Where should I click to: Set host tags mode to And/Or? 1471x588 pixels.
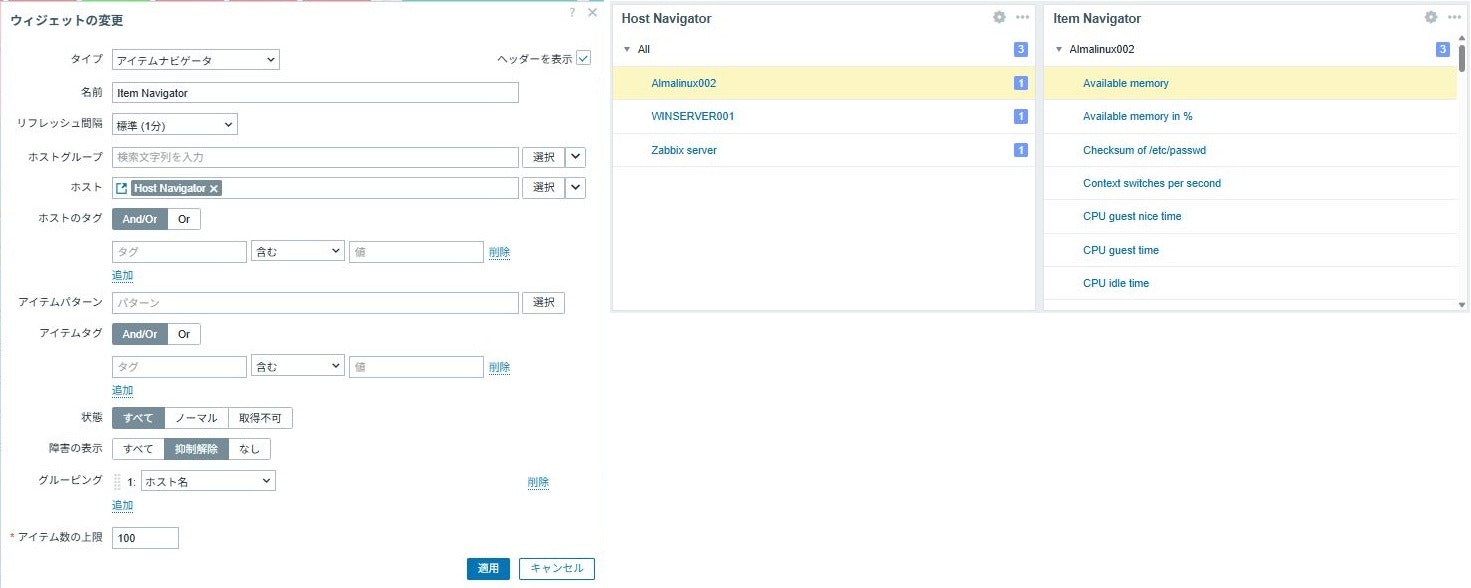pos(140,219)
